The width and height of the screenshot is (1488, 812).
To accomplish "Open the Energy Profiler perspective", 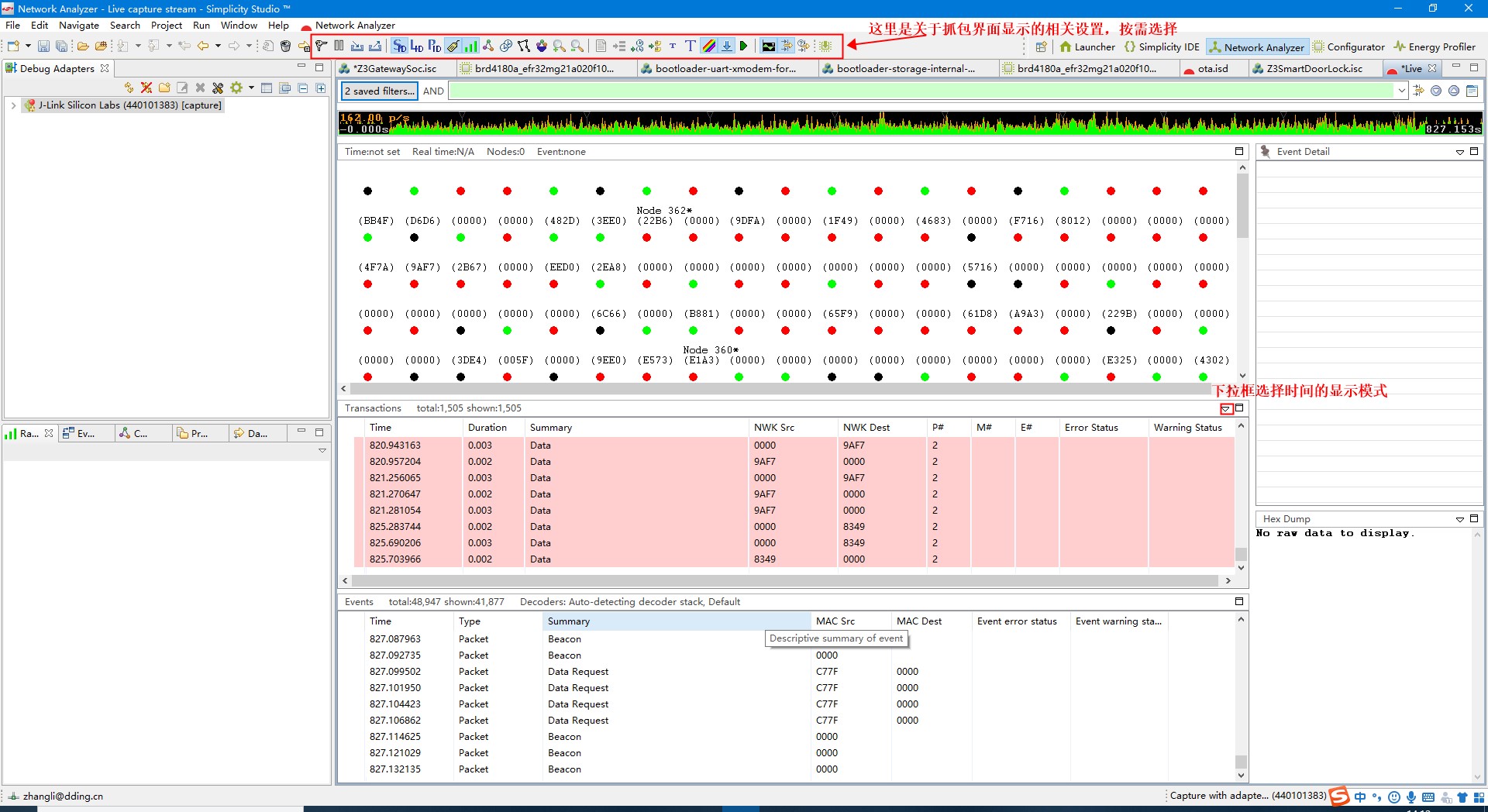I will coord(1439,46).
